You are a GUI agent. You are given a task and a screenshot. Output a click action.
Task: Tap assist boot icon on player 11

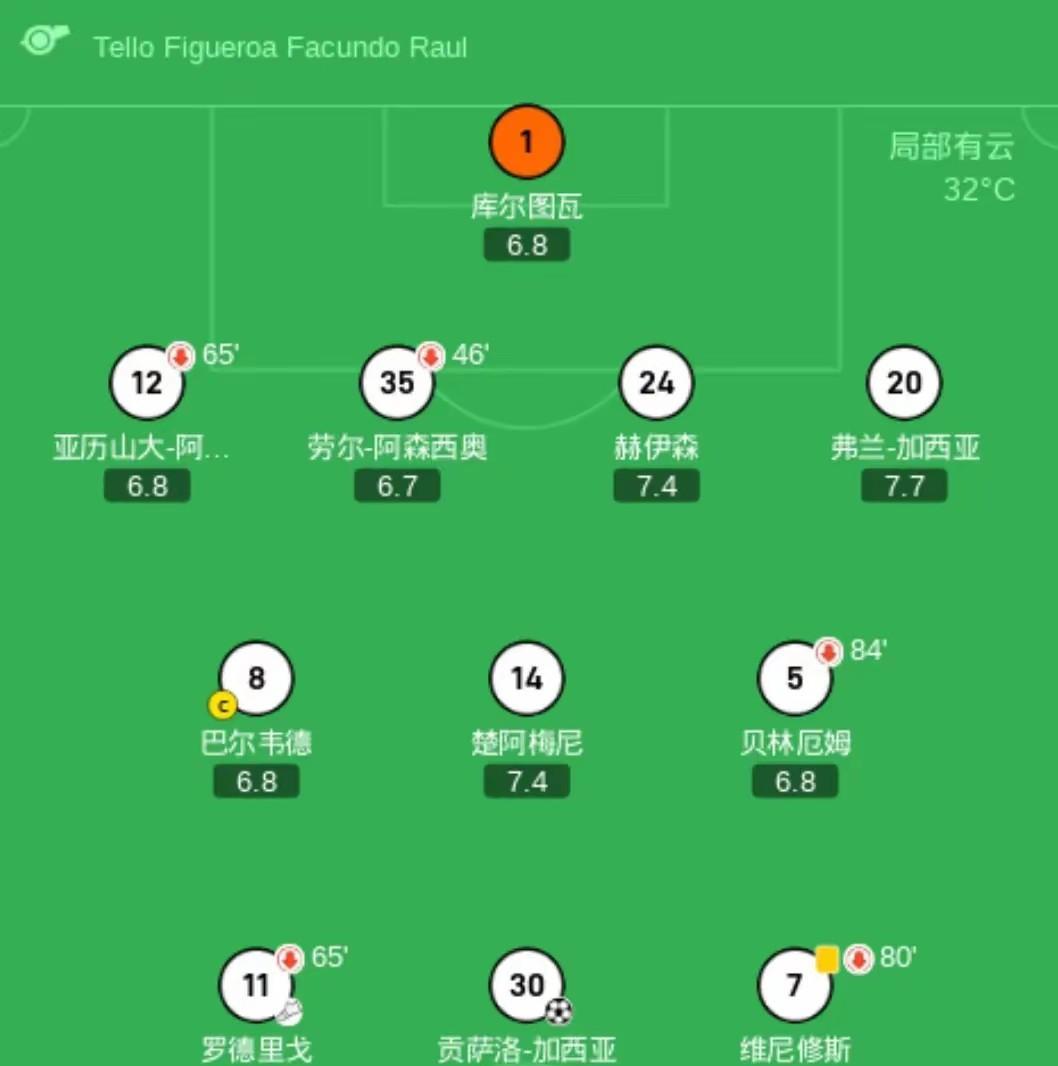(x=289, y=1012)
